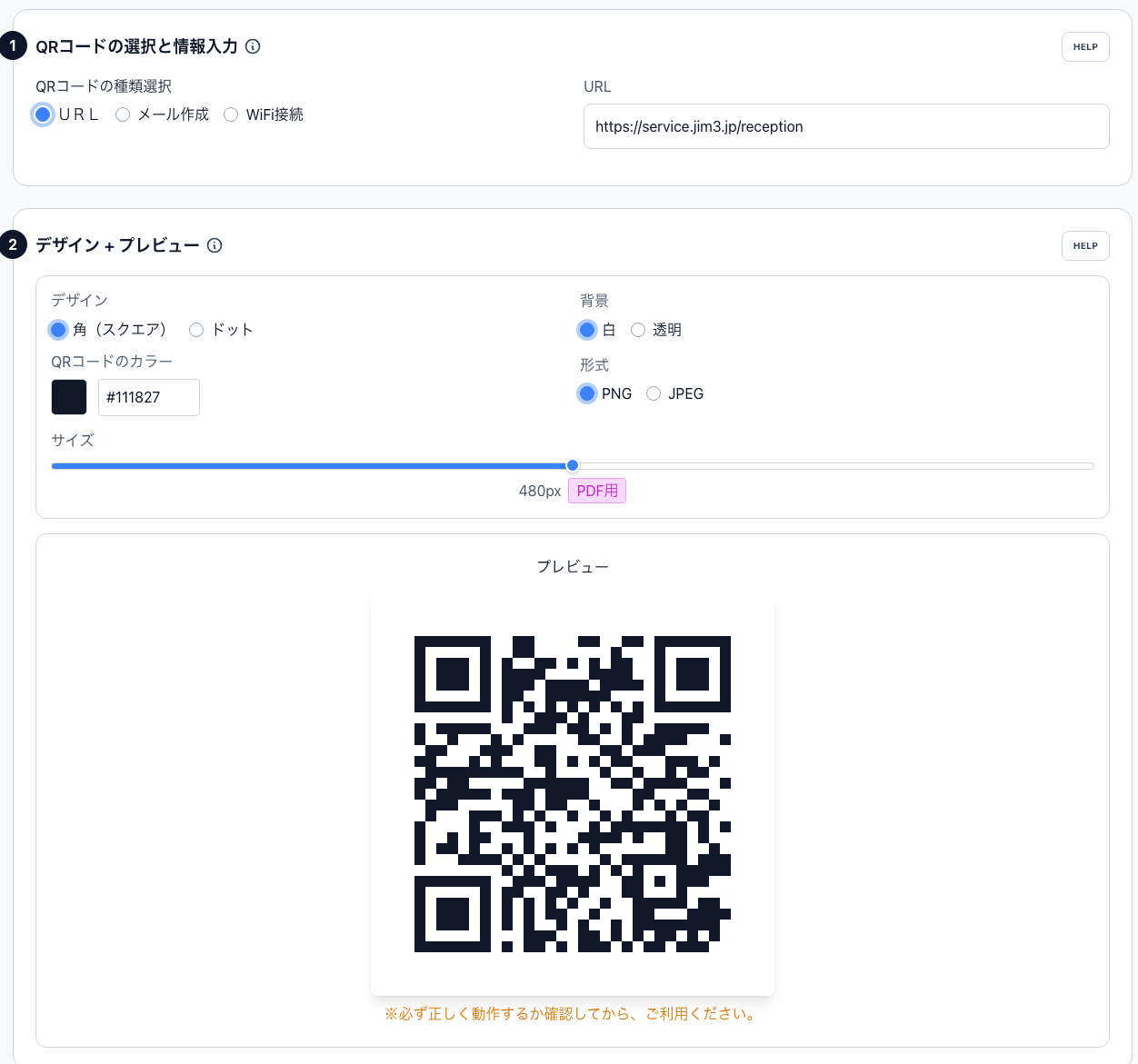Click the #111827 hex color field
1138x1064 pixels.
tap(149, 397)
